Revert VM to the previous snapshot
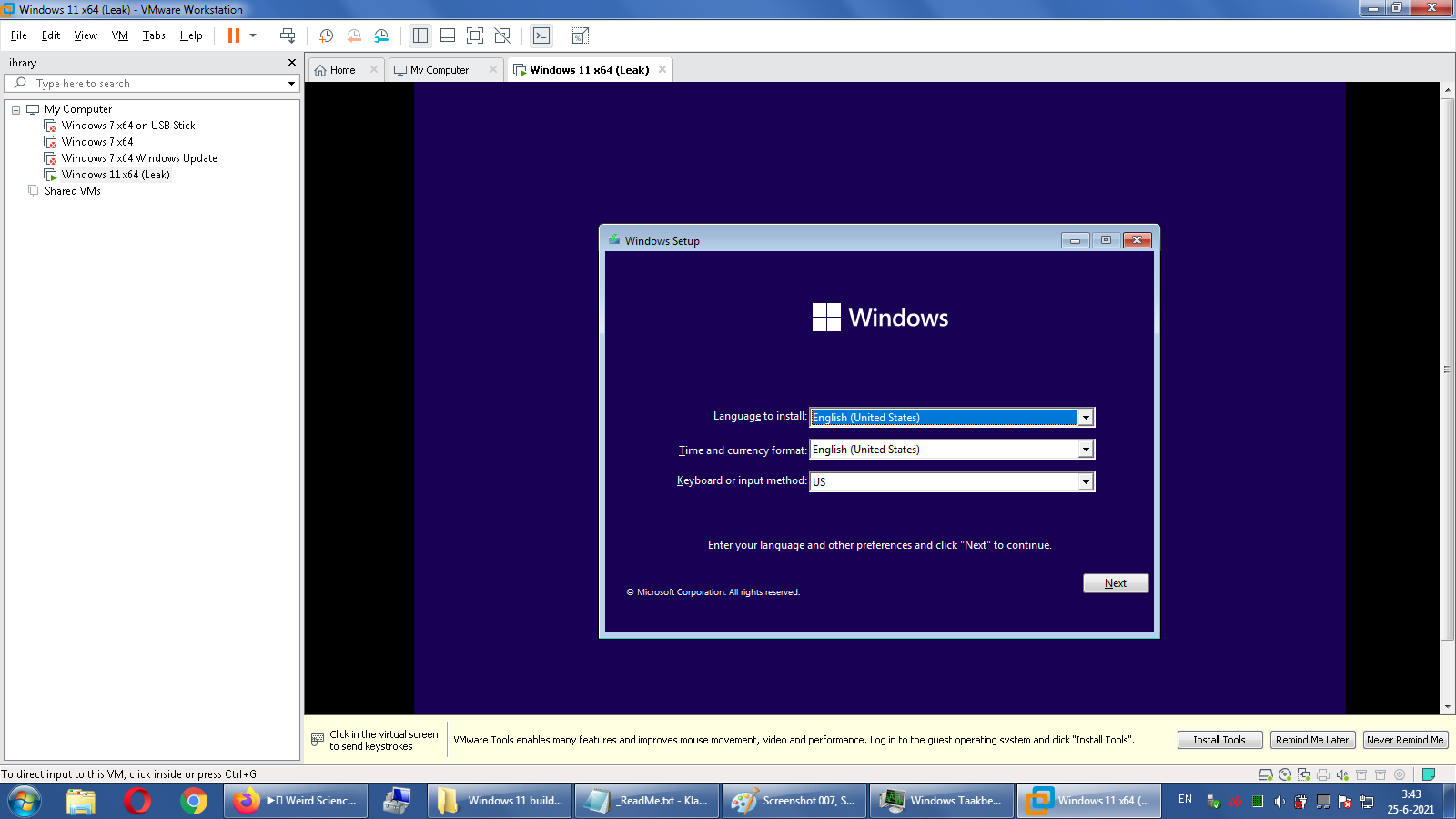The height and width of the screenshot is (819, 1456). click(x=354, y=35)
